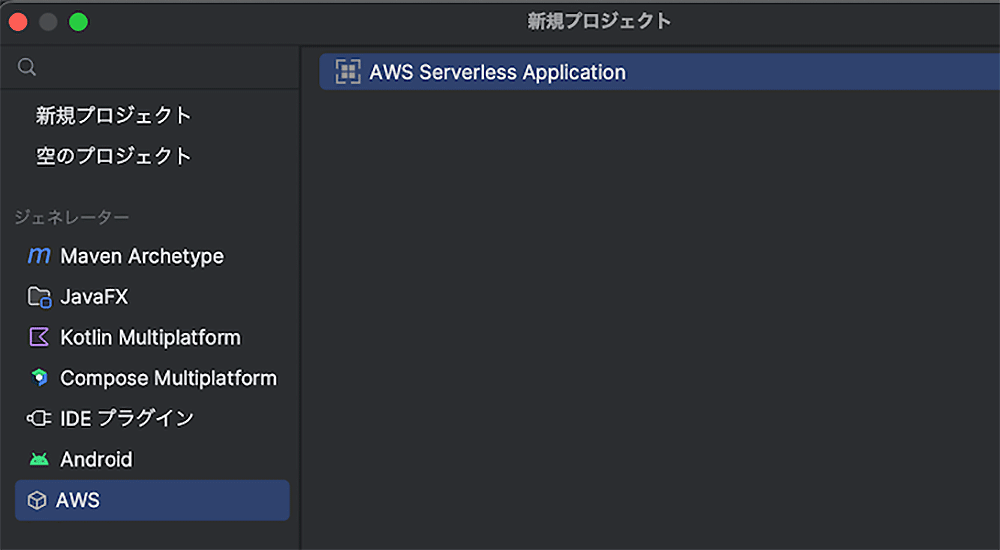Viewport: 1000px width, 550px height.
Task: Maximize the dialog with green button
Action: pyautogui.click(x=78, y=21)
